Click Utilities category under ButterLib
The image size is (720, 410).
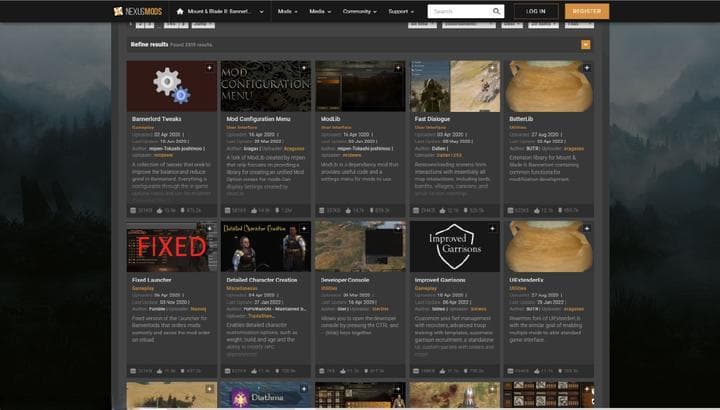(518, 127)
